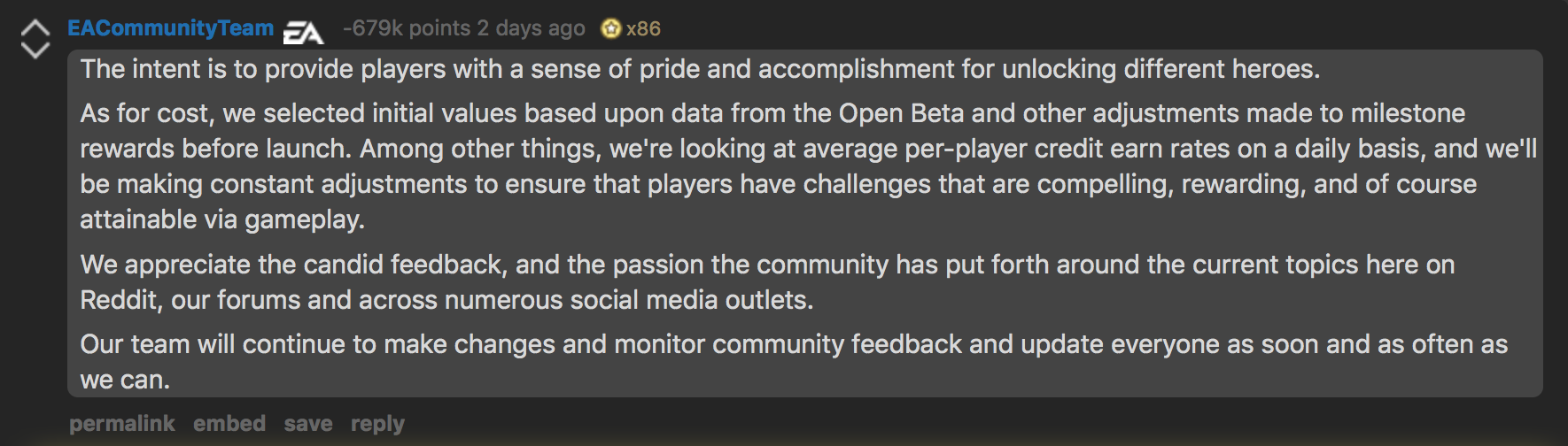Downvote the EACommunityTeam comment
1568x446 pixels.
(35, 50)
